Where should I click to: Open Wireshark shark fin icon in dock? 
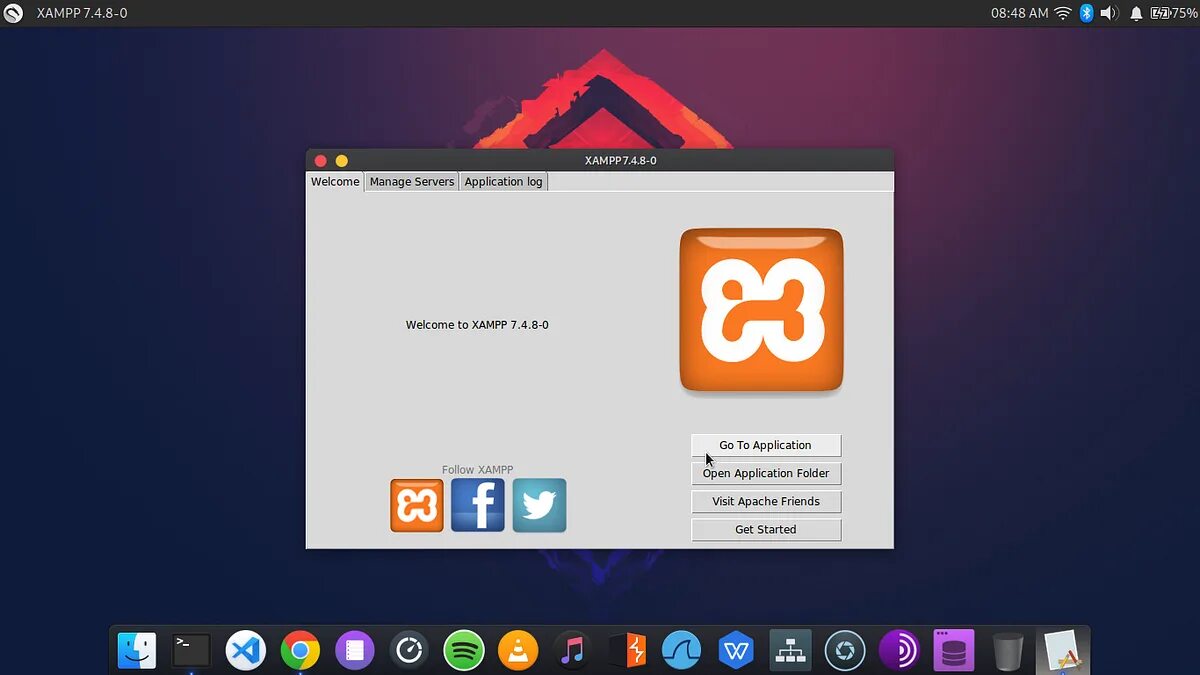681,651
